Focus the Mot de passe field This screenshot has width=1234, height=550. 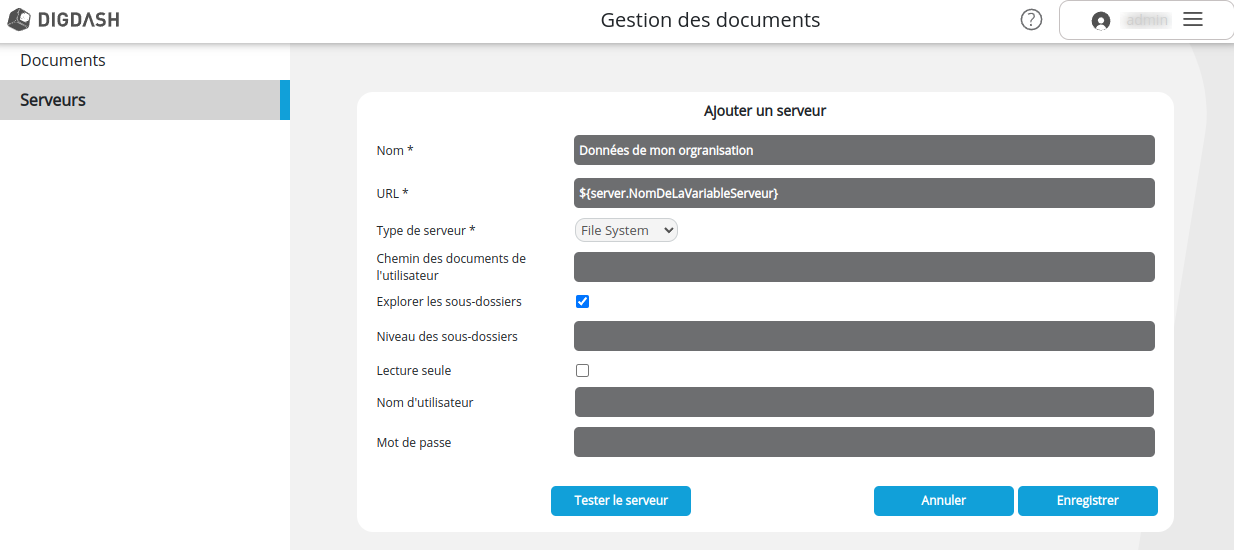coord(864,442)
